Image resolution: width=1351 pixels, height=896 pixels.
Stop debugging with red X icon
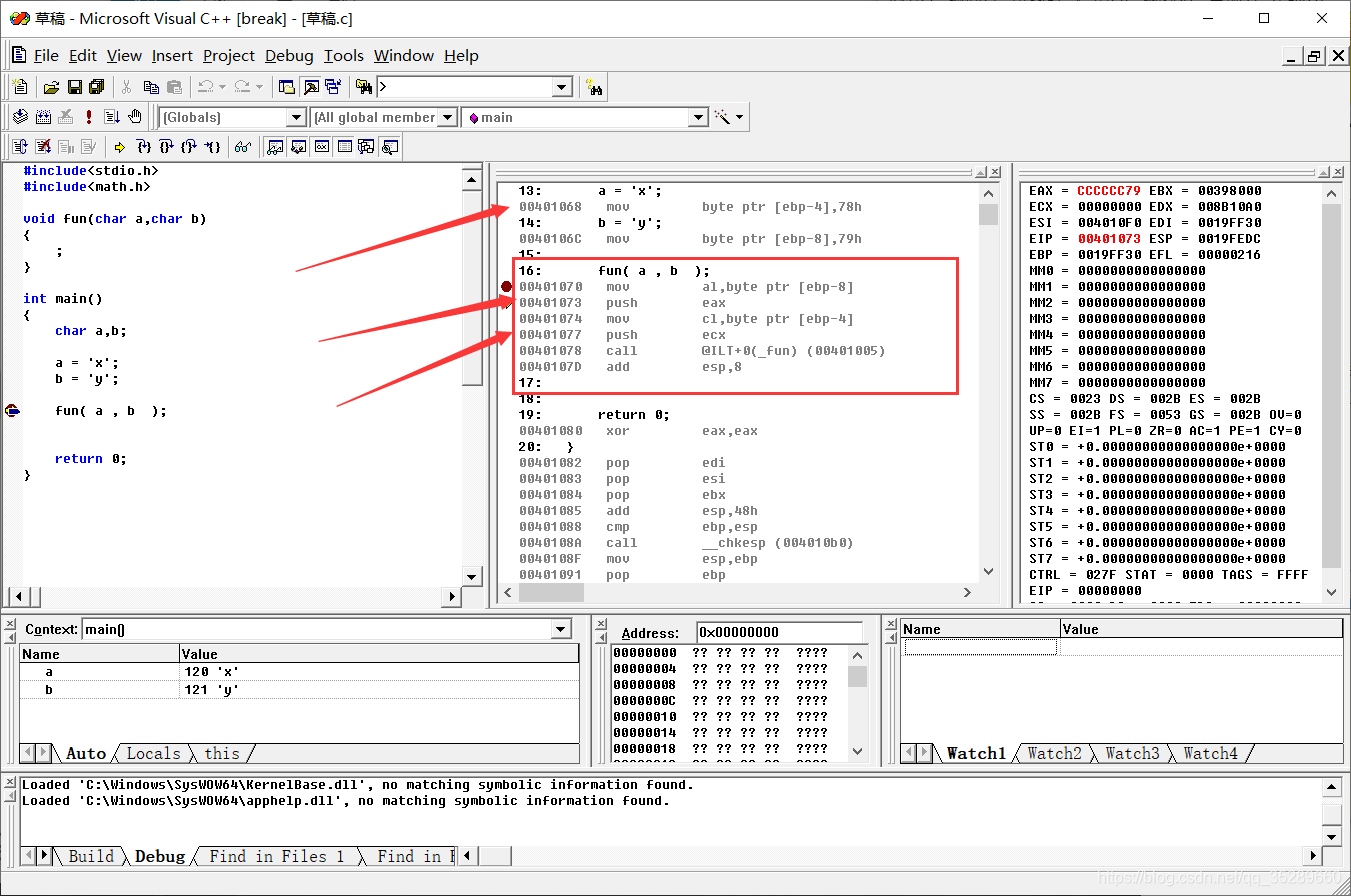(43, 147)
